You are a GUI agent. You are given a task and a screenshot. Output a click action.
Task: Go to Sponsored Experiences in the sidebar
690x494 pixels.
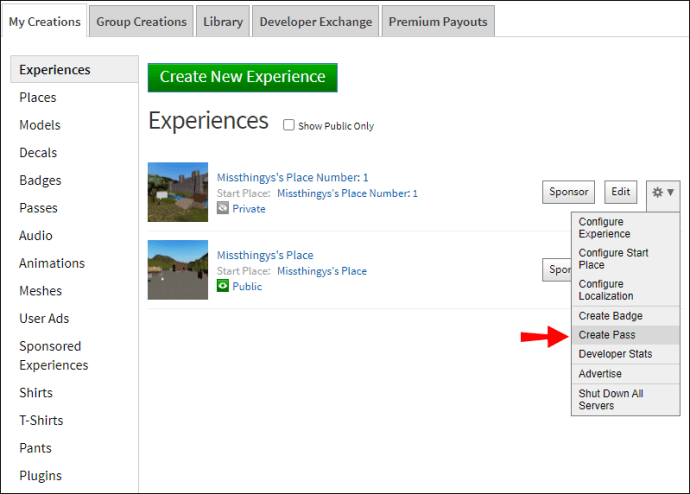coord(54,355)
